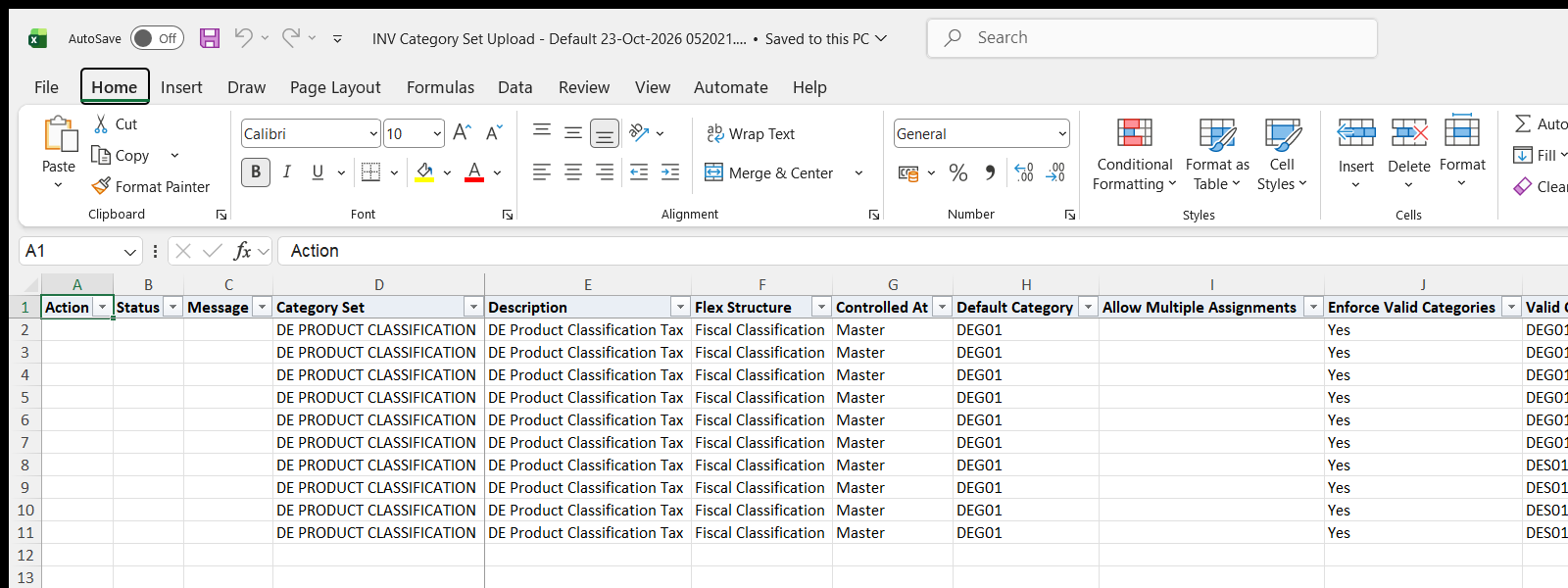
Task: Switch to Automate tab
Action: point(730,87)
